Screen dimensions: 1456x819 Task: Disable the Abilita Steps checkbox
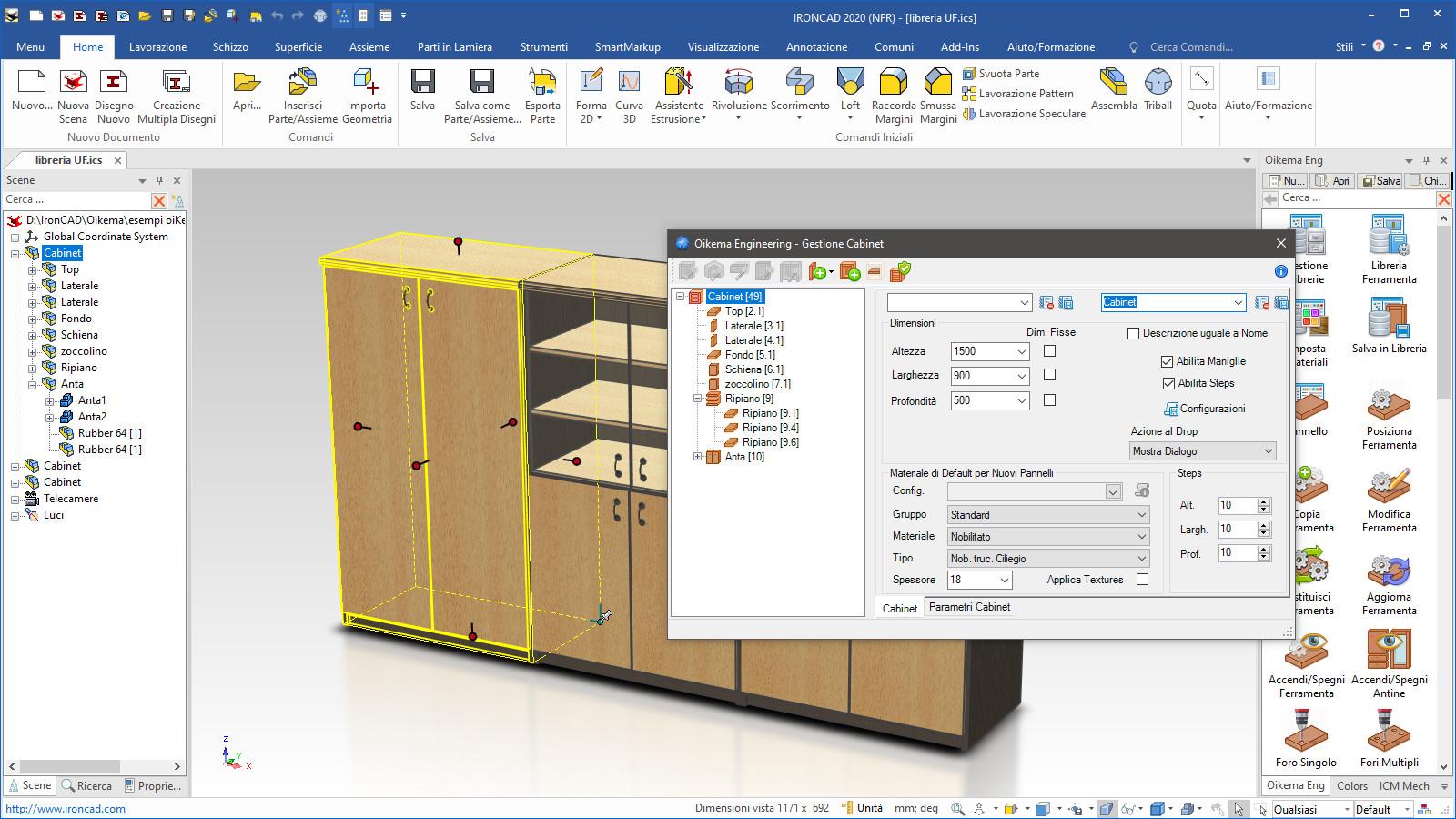(x=1168, y=383)
